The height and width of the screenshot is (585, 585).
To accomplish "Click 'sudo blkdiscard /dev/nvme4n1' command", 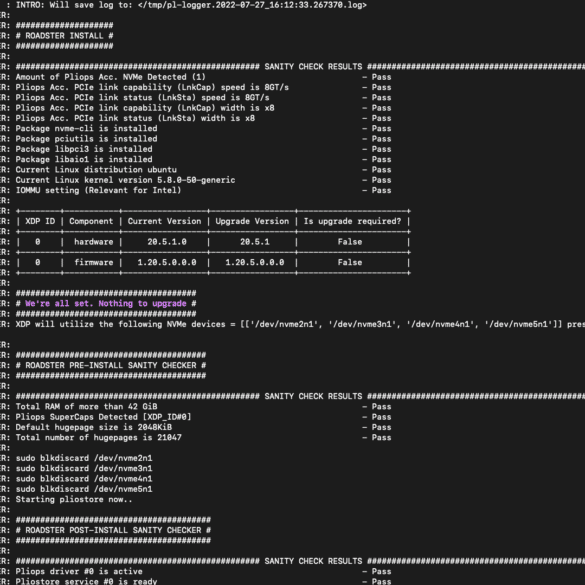I will [84, 479].
